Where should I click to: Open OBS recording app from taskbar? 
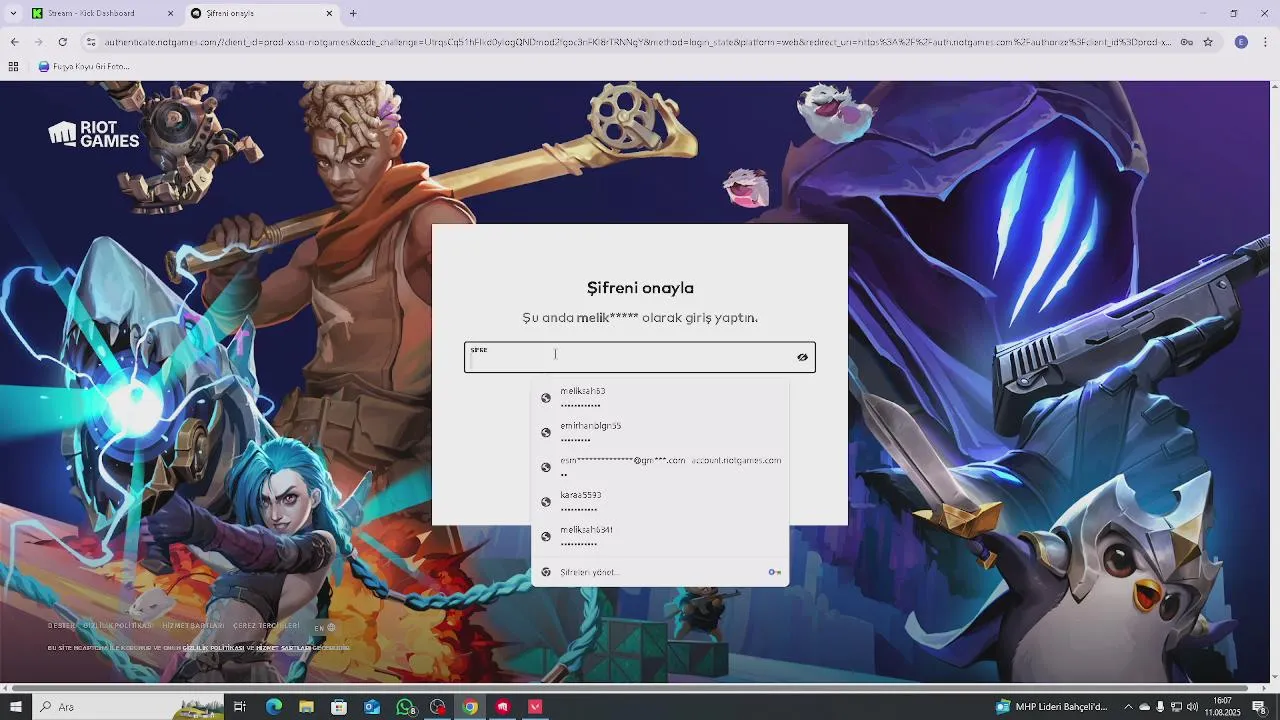tap(437, 707)
